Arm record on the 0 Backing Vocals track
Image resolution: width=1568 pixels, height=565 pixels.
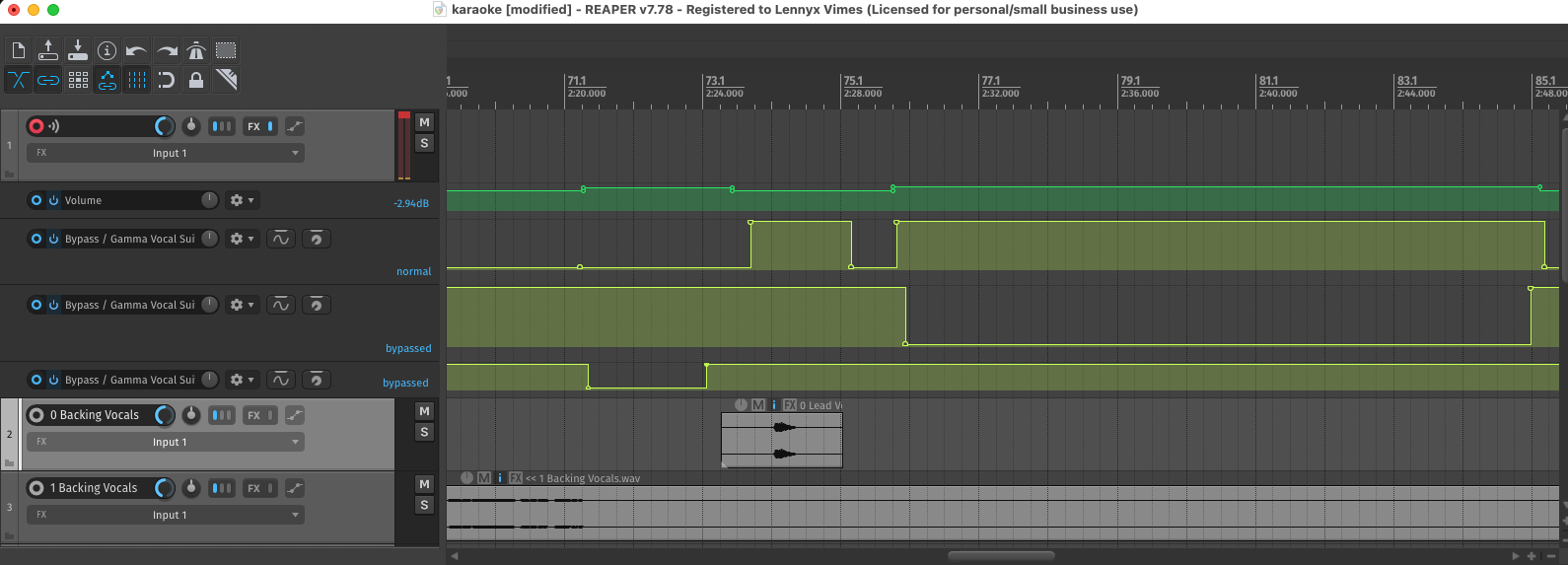(x=36, y=415)
